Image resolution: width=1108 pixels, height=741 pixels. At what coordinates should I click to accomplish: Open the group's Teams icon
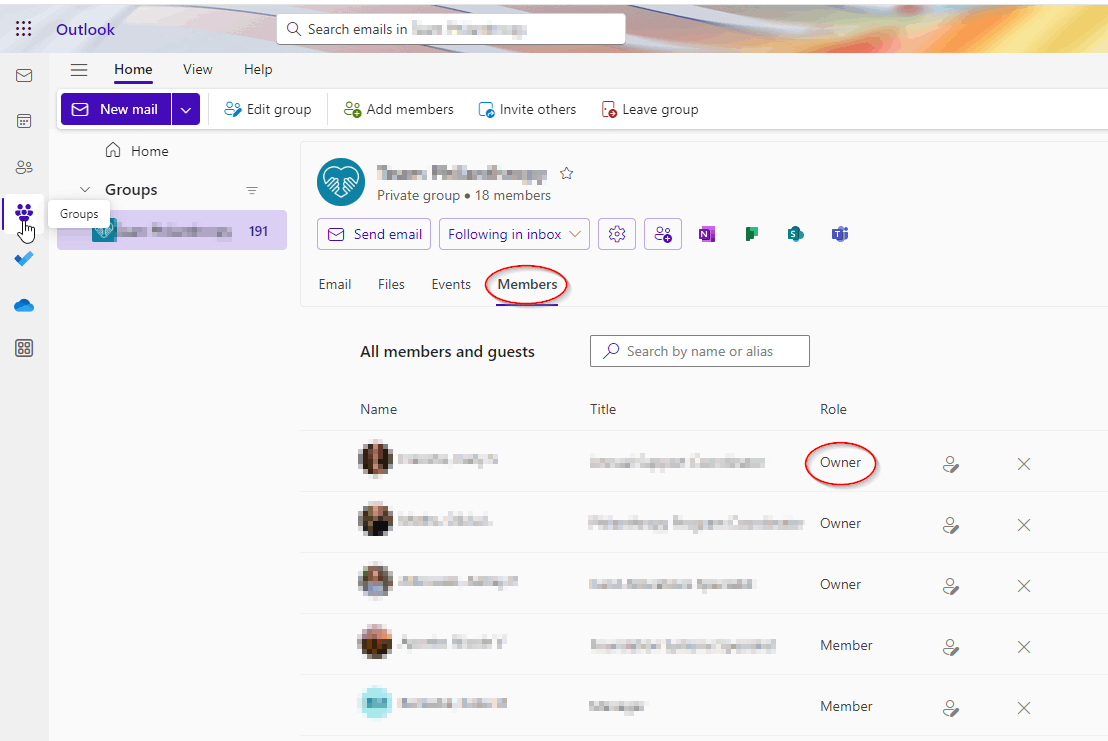[839, 234]
